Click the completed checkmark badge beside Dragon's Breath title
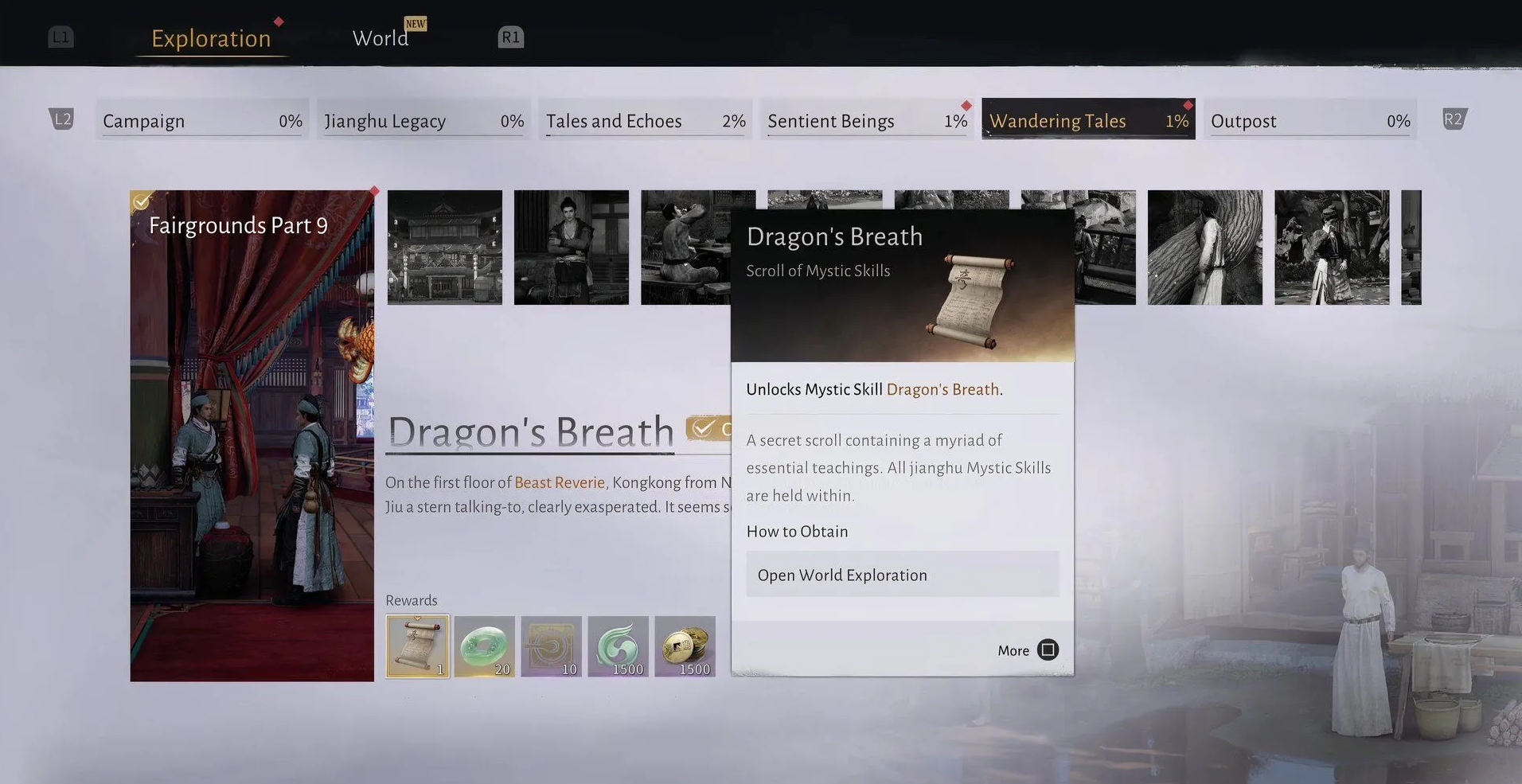Image resolution: width=1522 pixels, height=784 pixels. pyautogui.click(x=703, y=429)
